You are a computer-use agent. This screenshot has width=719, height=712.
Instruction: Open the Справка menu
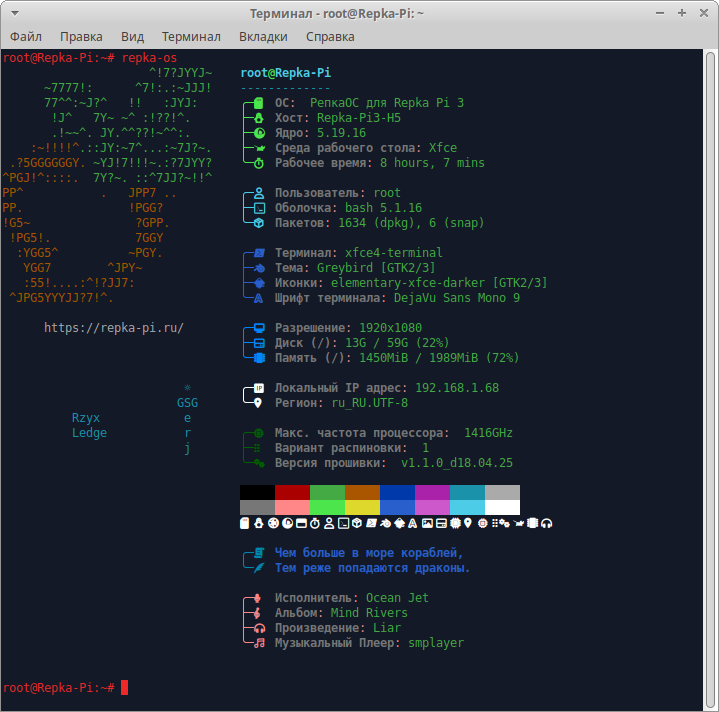tap(330, 37)
